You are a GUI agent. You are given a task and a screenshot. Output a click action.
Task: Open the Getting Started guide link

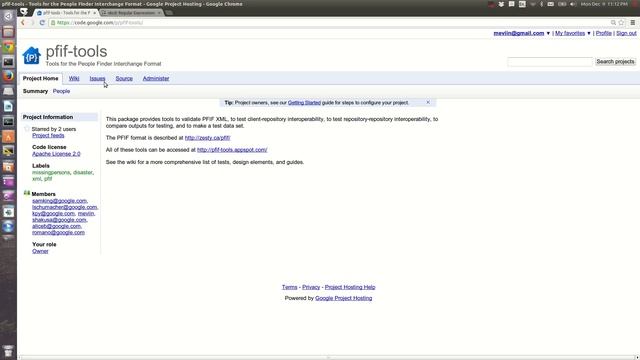click(304, 103)
